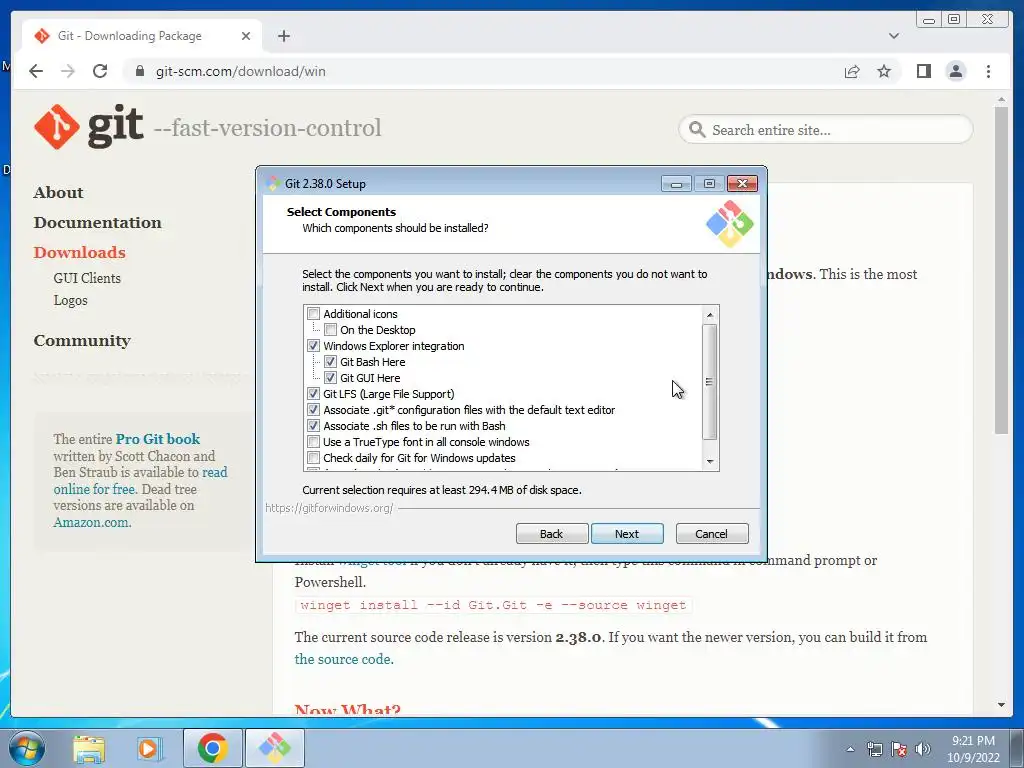Open Windows Media Player from taskbar
The width and height of the screenshot is (1024, 768).
point(149,749)
